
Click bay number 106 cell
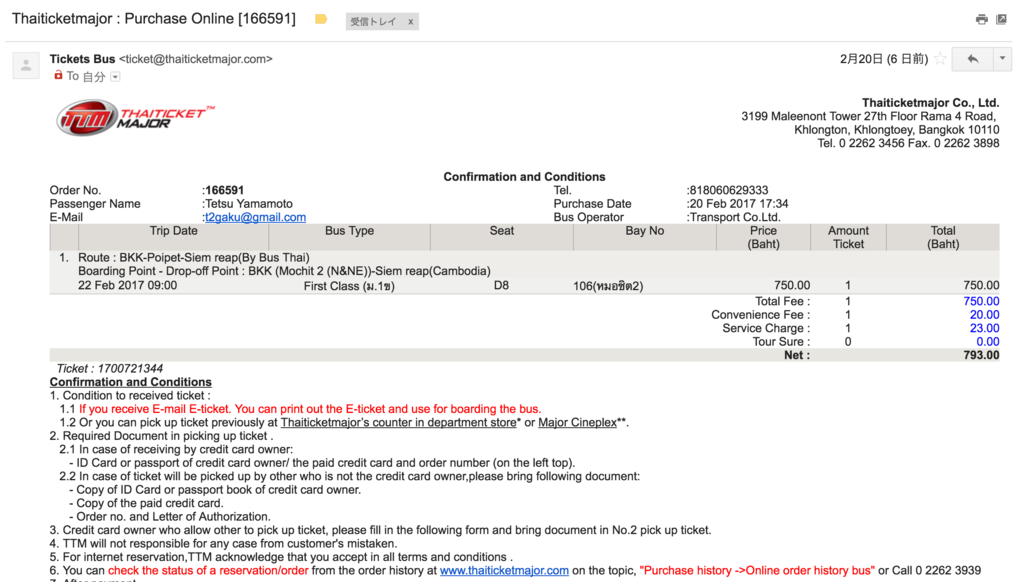tap(608, 286)
